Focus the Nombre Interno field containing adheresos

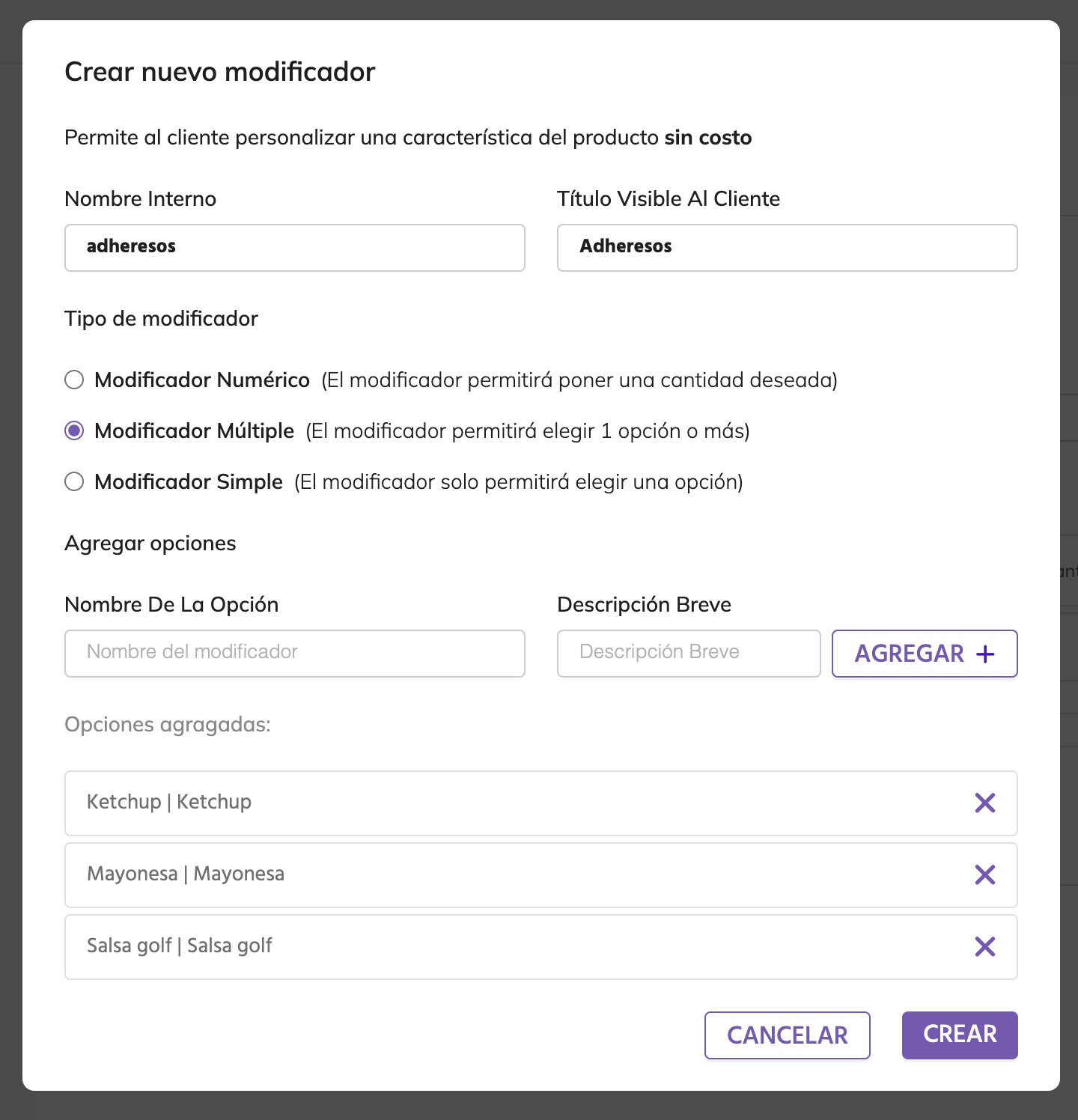coord(294,247)
